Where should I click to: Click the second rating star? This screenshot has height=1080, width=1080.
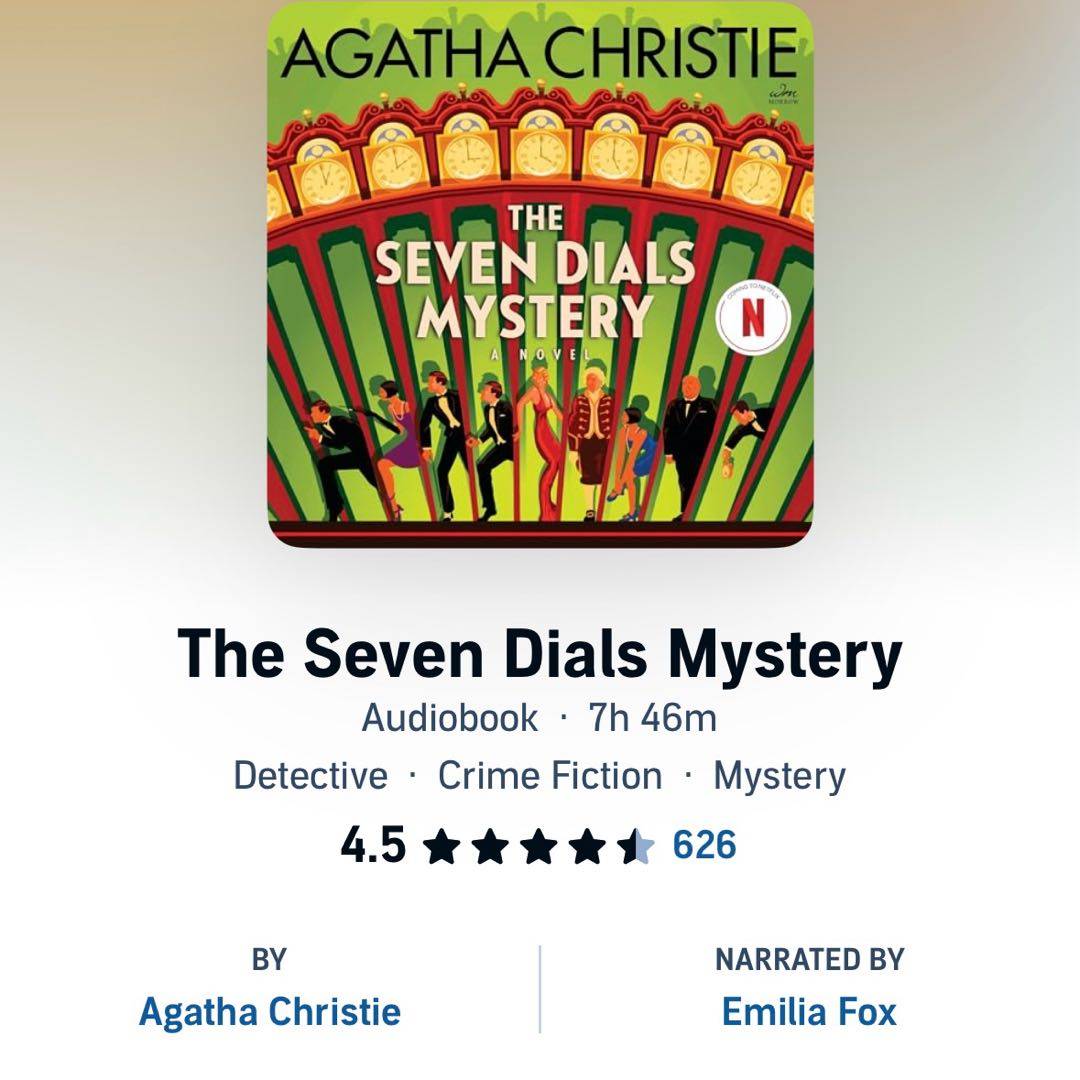pos(490,847)
